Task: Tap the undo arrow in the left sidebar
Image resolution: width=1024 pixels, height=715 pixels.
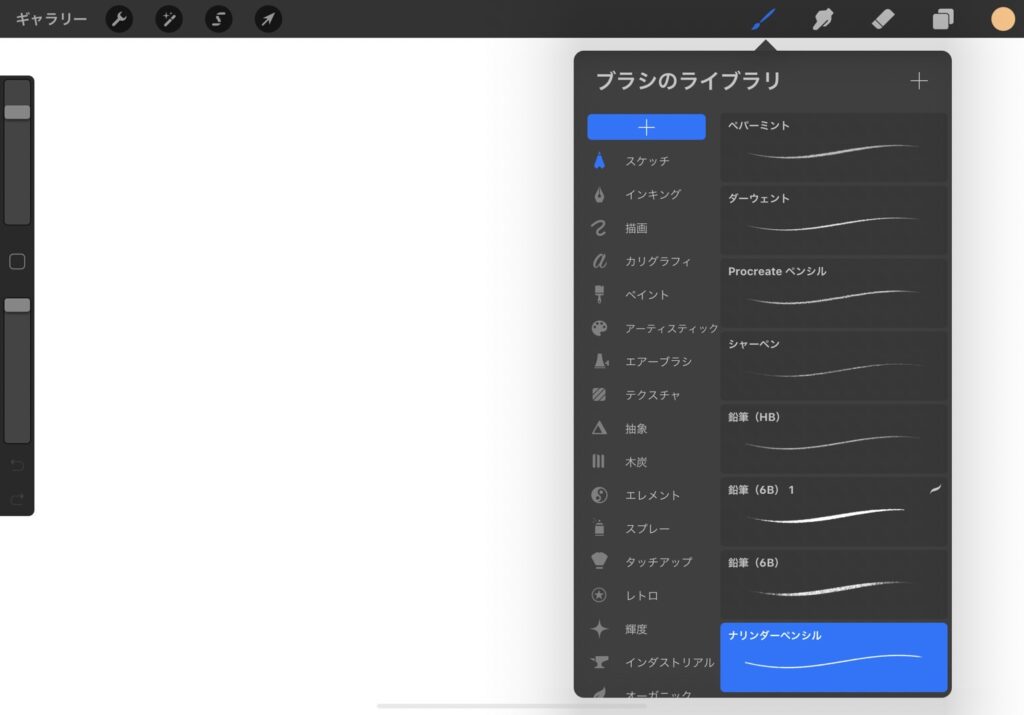Action: tap(16, 463)
